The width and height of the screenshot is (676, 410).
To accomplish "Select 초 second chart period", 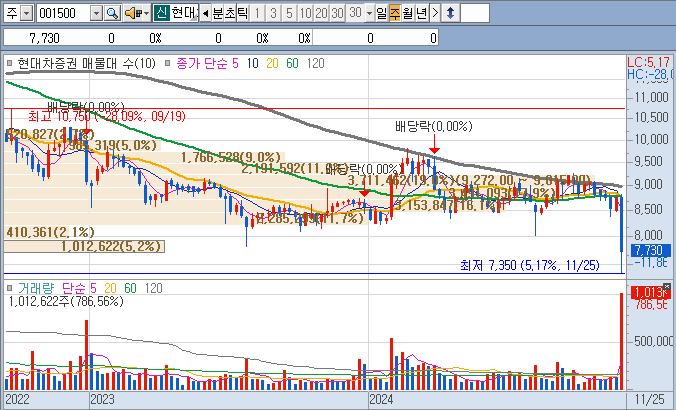I will pos(230,13).
